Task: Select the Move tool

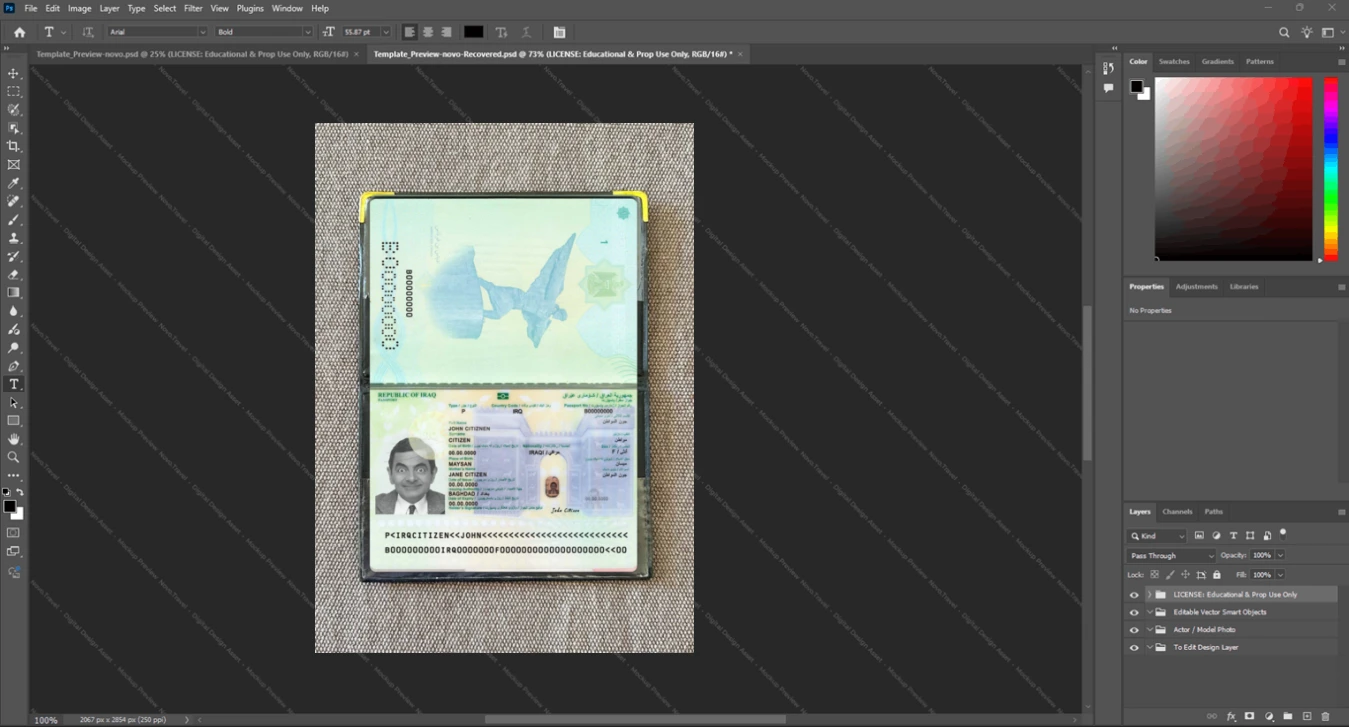Action: [14, 74]
